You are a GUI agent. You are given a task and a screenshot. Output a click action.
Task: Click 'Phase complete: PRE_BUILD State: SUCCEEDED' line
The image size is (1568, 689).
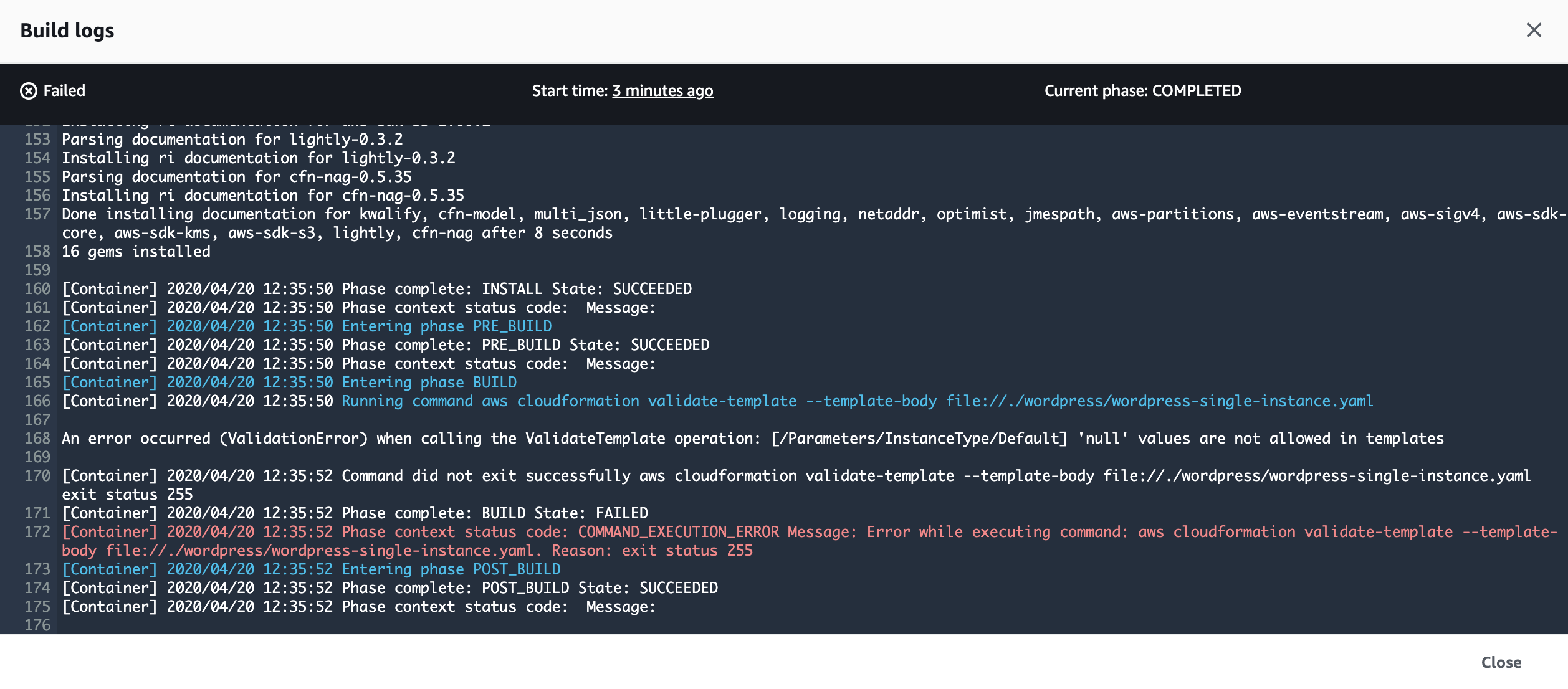pyautogui.click(x=385, y=345)
